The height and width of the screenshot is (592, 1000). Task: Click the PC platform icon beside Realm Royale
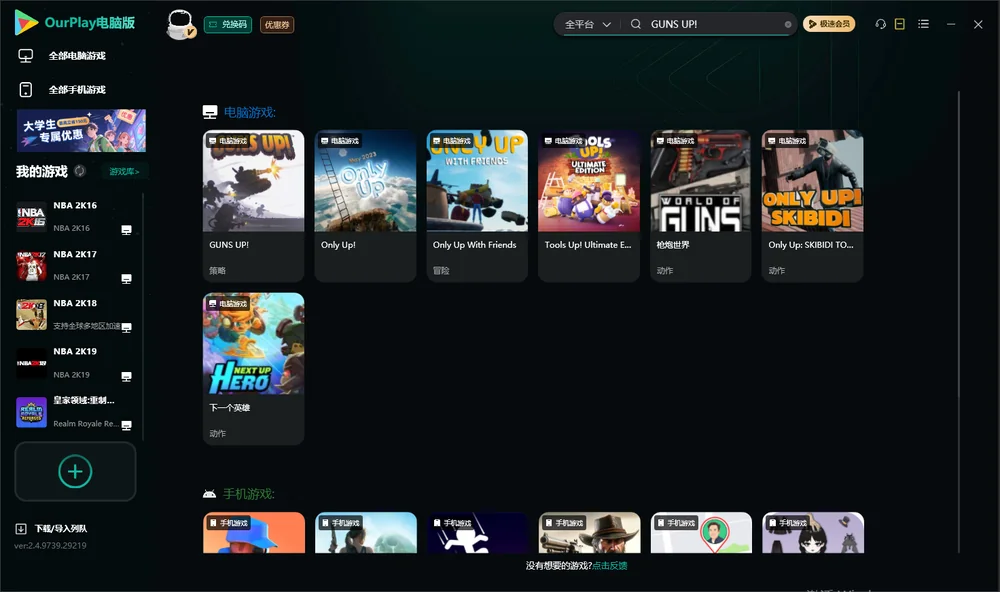(126, 425)
